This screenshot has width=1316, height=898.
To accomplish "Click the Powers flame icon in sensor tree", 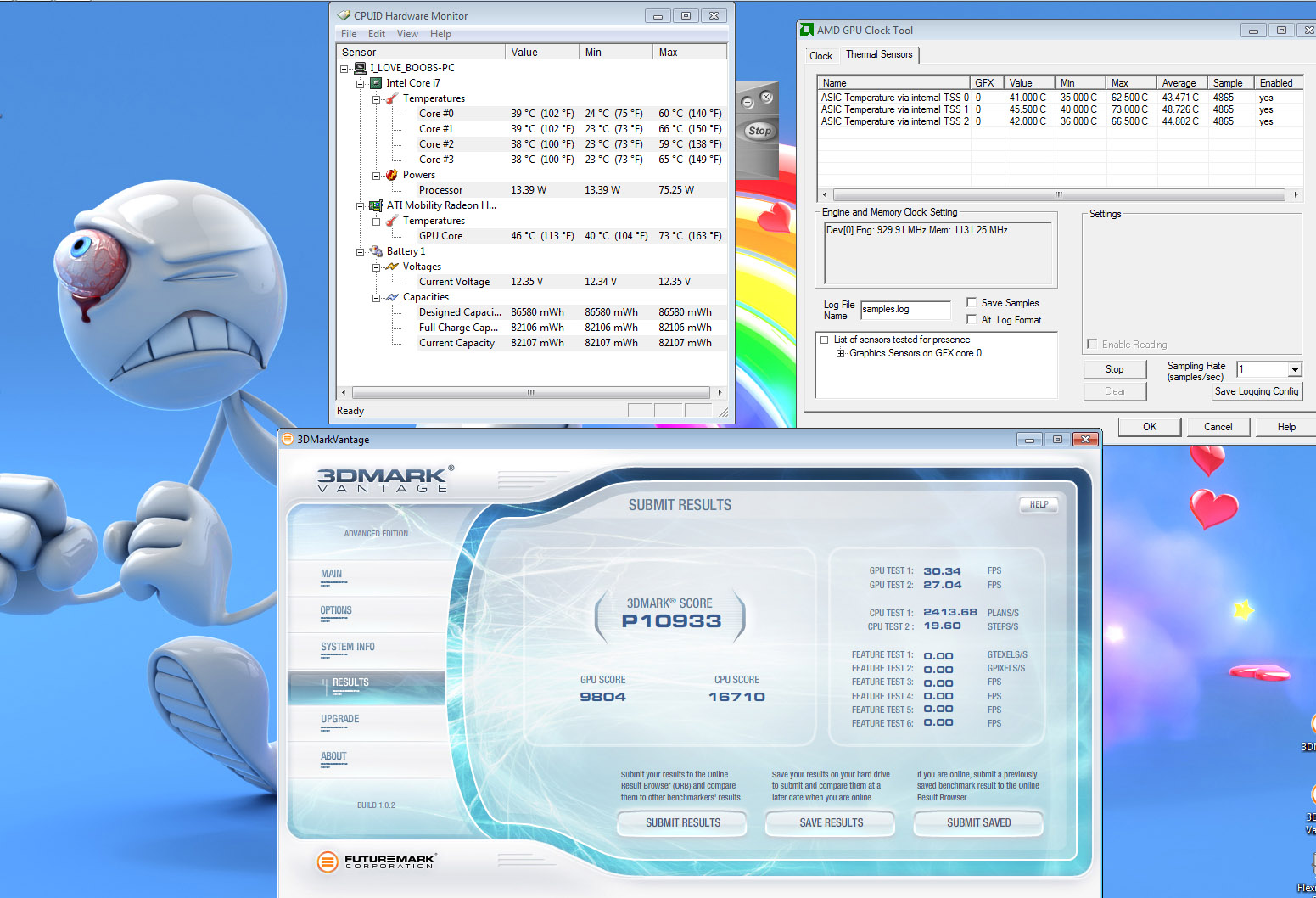I will click(x=391, y=175).
